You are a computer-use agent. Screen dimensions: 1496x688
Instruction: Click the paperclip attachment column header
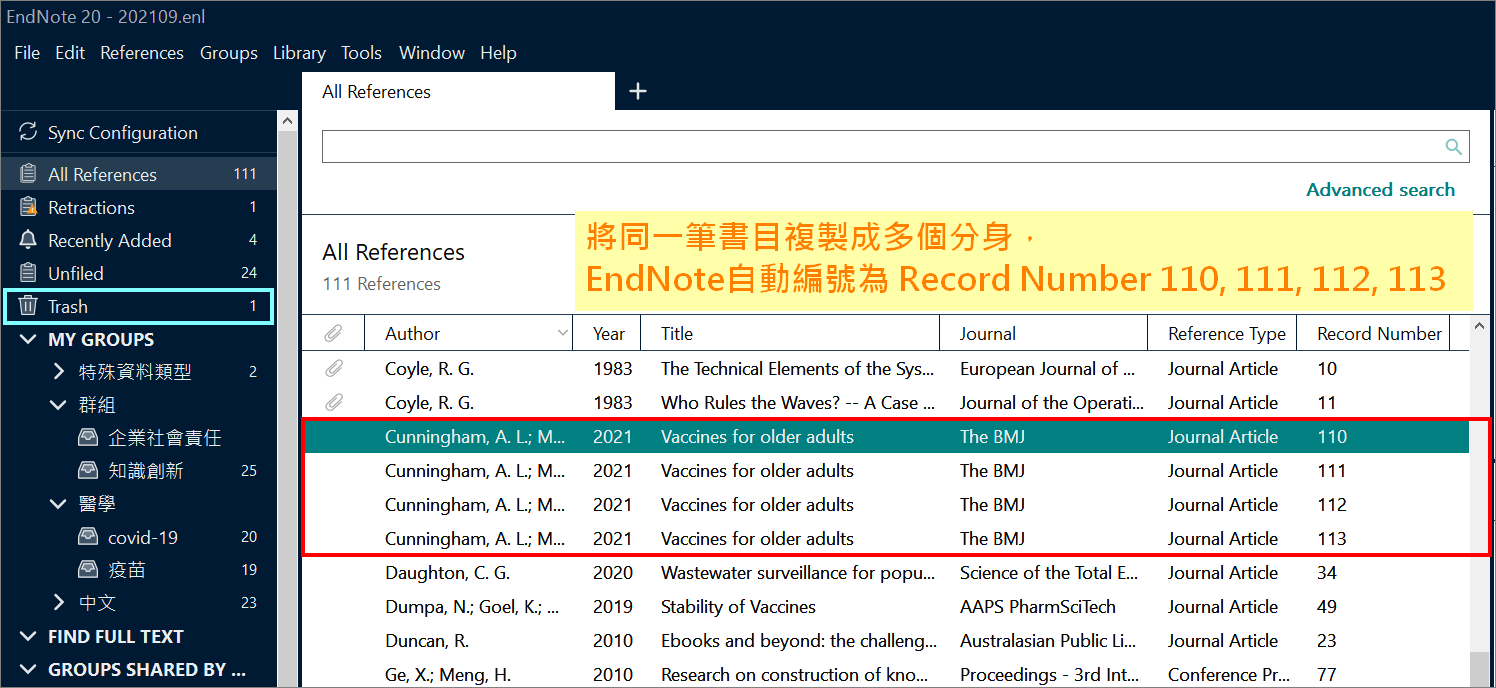click(x=333, y=333)
